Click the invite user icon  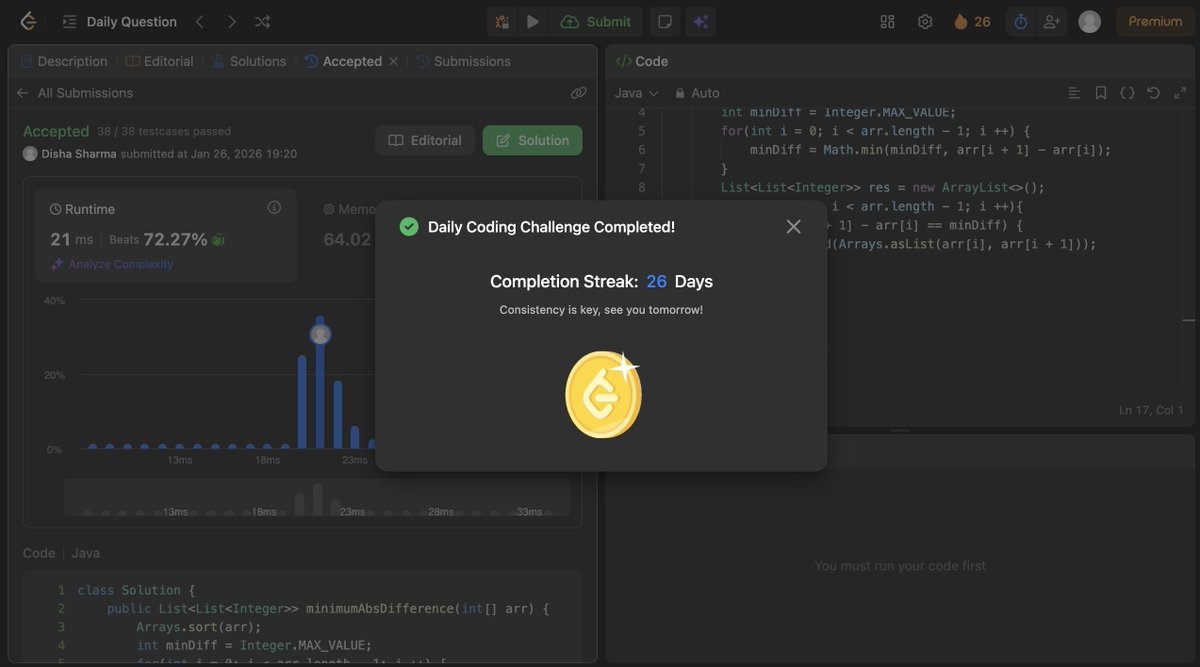pyautogui.click(x=1051, y=21)
